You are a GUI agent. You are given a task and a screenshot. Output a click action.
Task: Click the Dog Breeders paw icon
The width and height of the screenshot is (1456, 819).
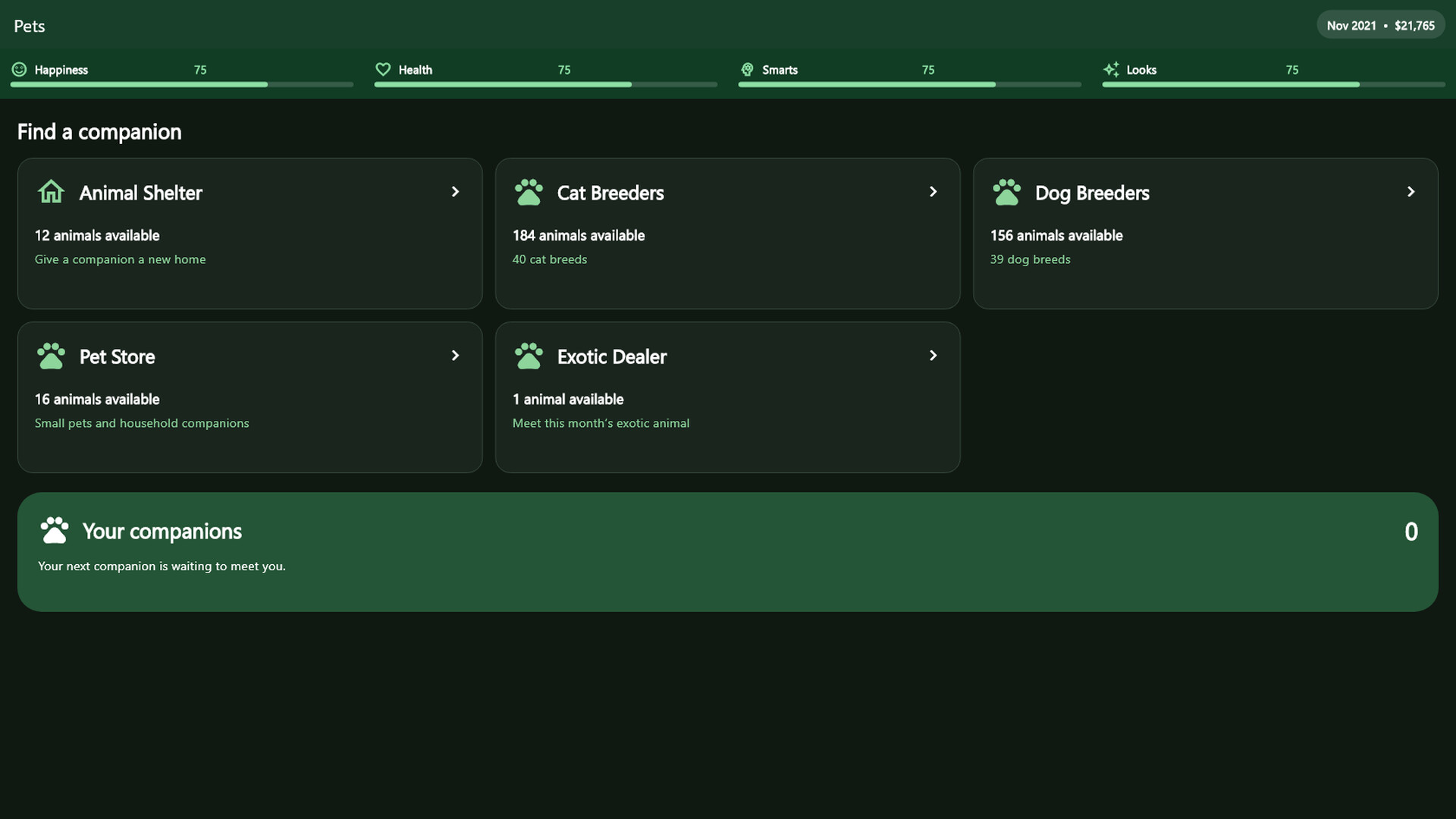1006,192
